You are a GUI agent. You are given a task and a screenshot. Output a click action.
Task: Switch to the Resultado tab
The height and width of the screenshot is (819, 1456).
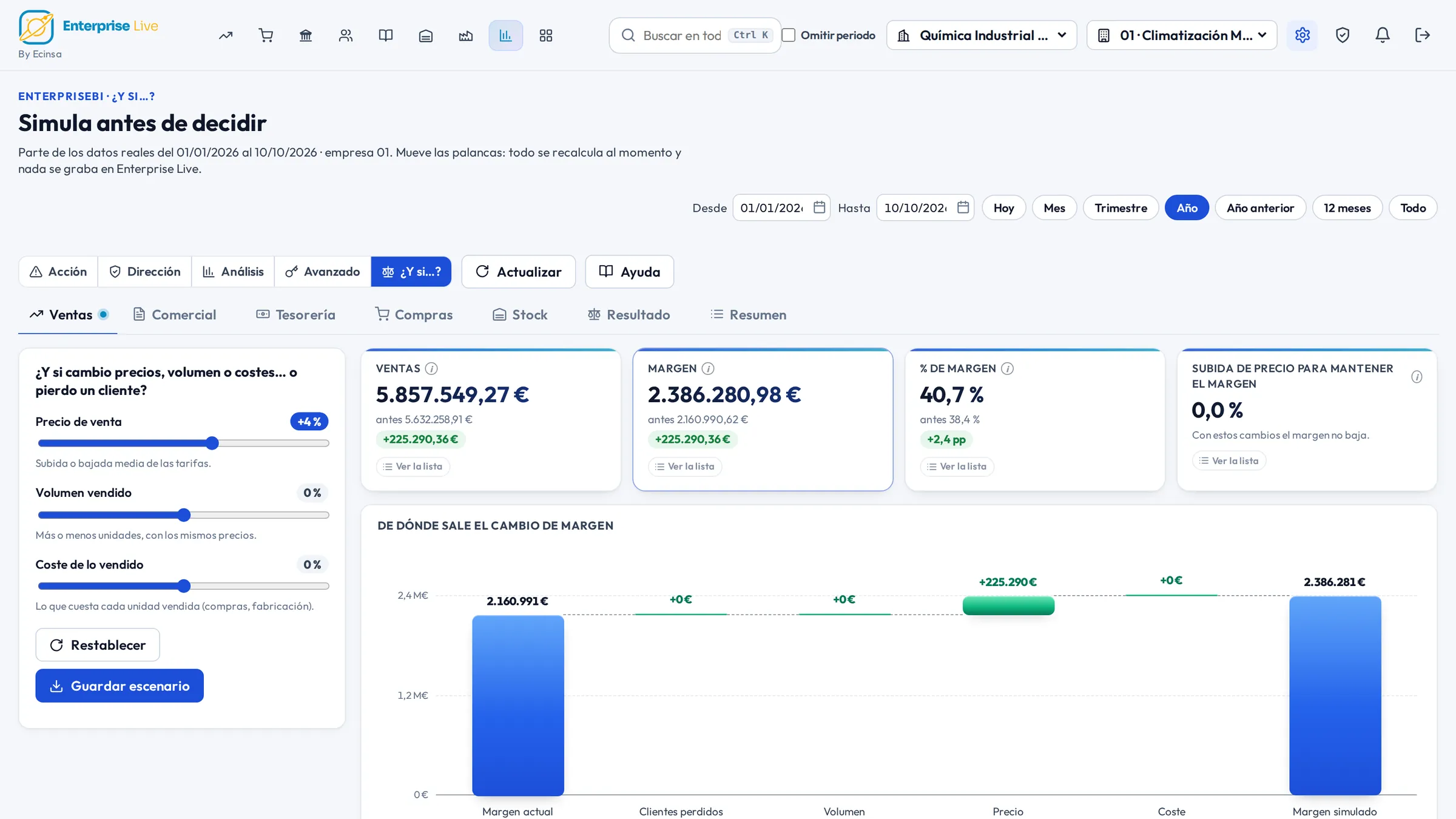pyautogui.click(x=629, y=314)
